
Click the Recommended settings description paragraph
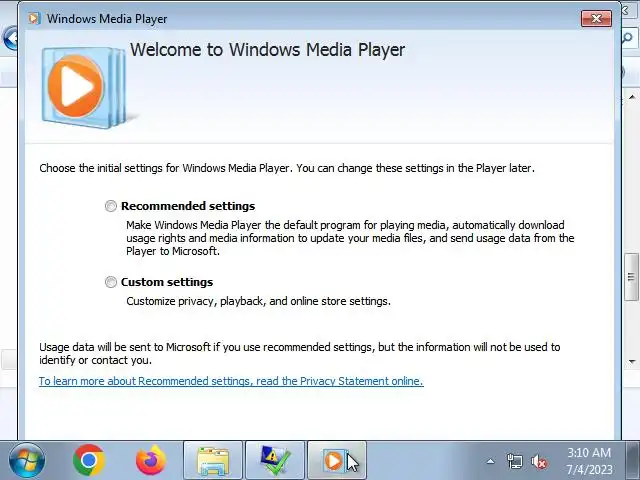[x=350, y=238]
